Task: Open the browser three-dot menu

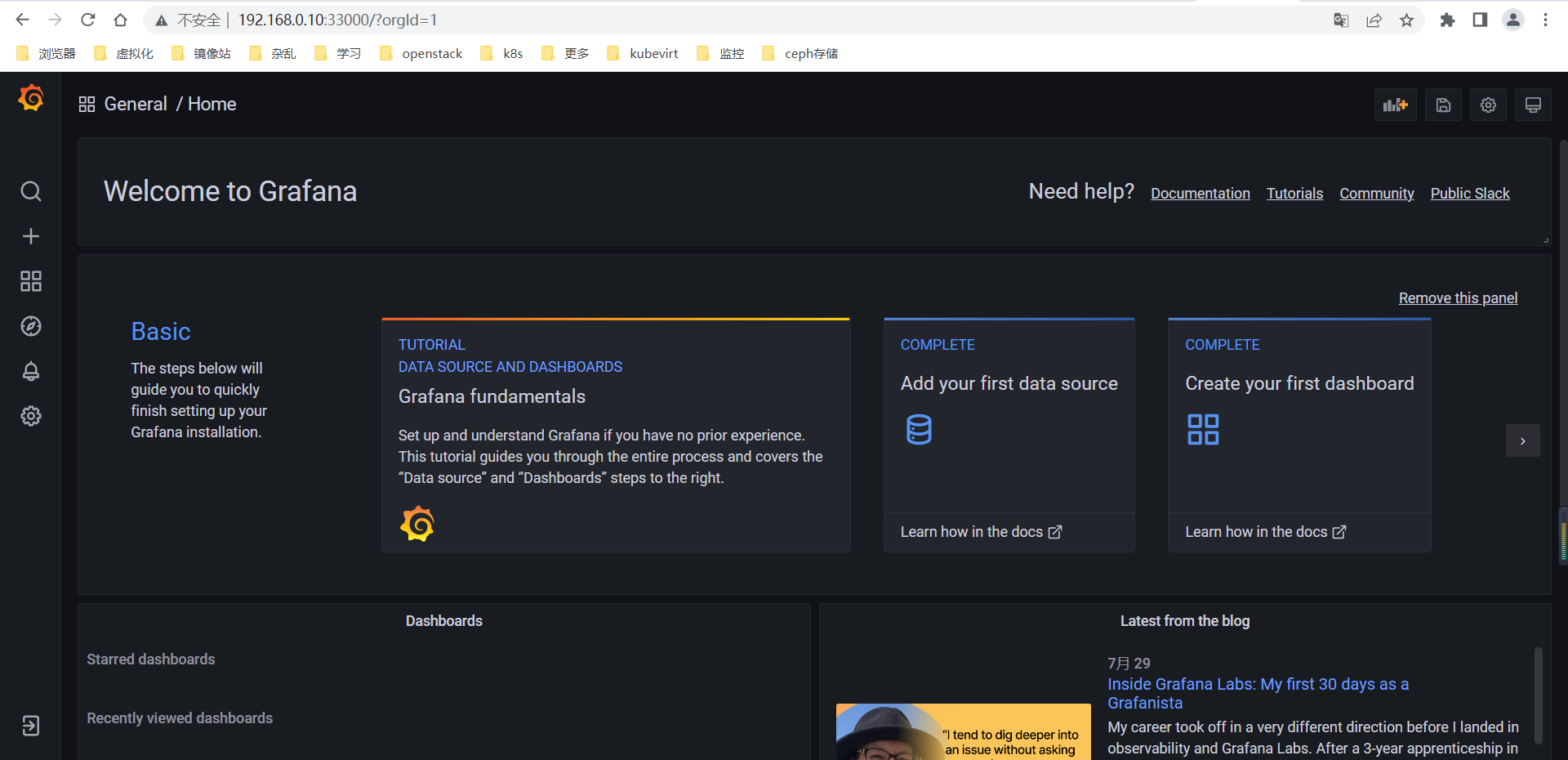Action: (1545, 20)
